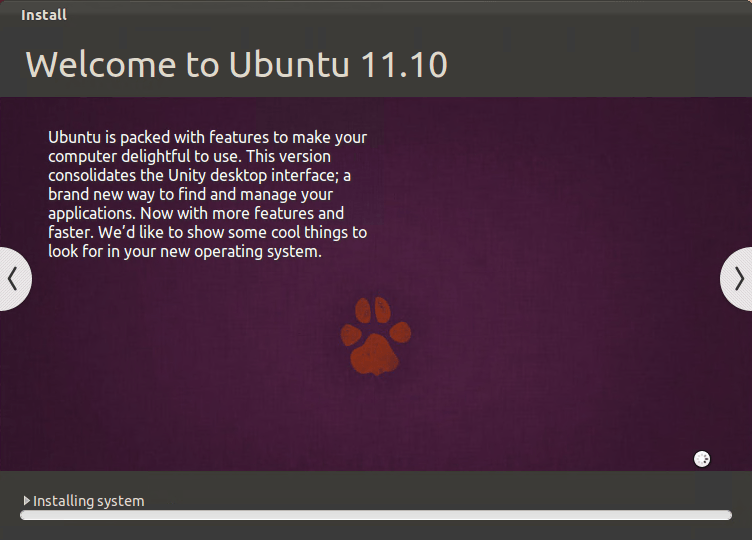The image size is (752, 540).
Task: Click the orange paw print logo
Action: point(376,335)
